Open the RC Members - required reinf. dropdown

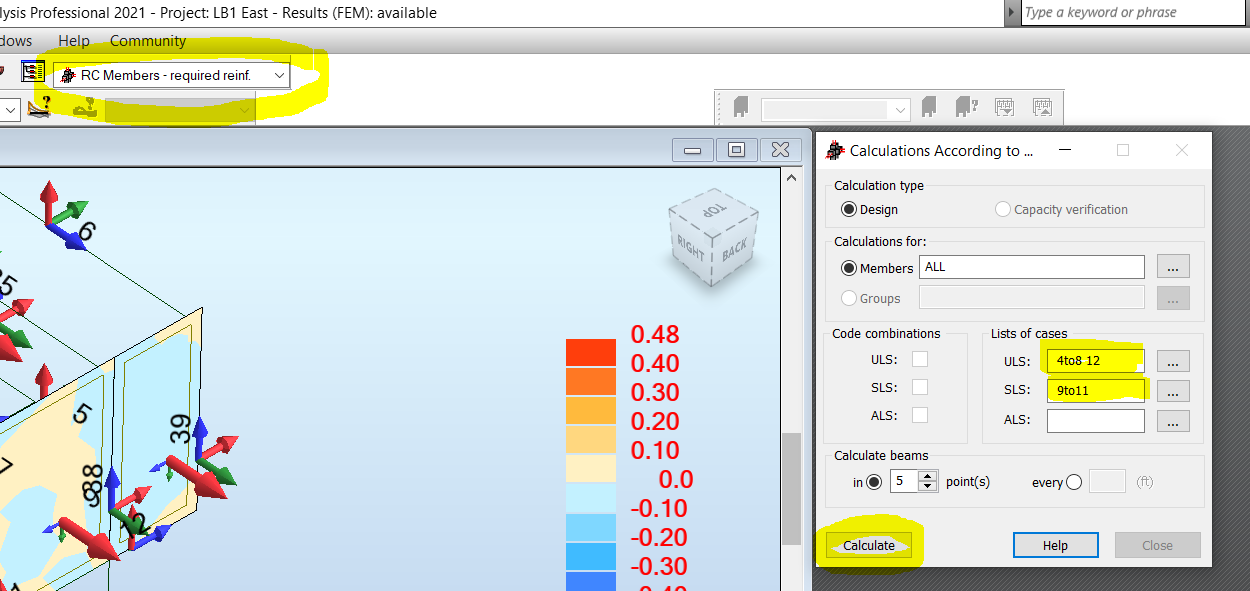click(x=279, y=74)
